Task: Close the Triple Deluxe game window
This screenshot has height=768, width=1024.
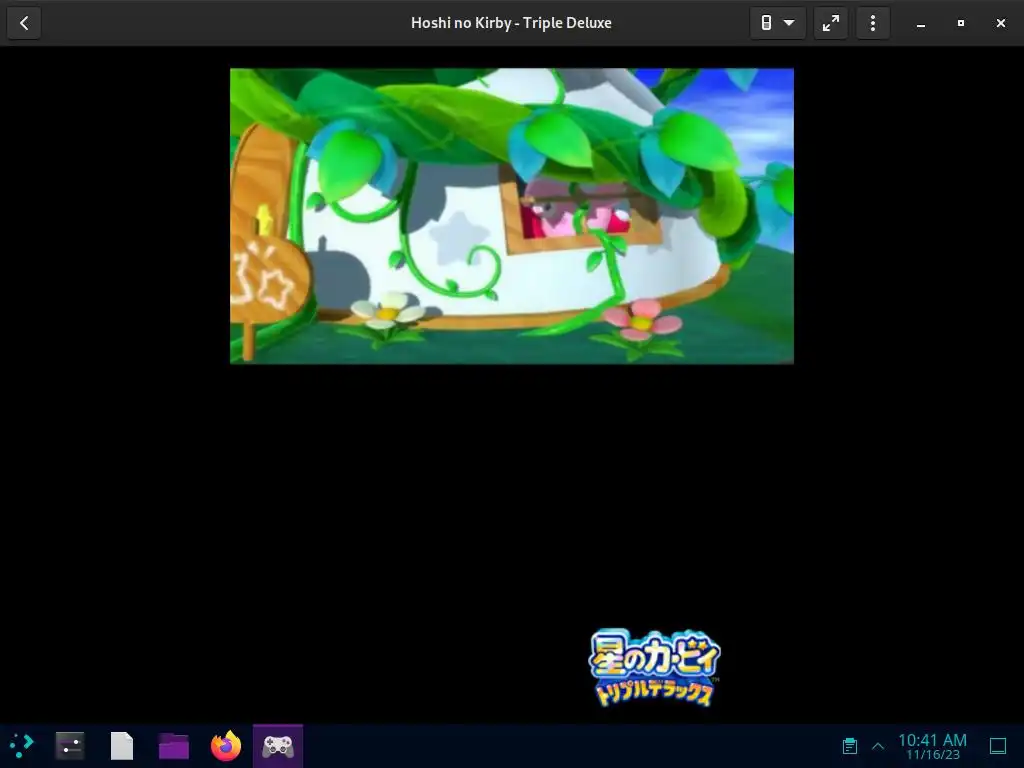Action: [1000, 24]
